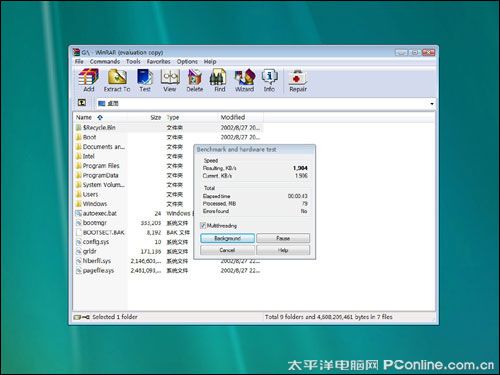Open the Tools menu
This screenshot has height=375, width=500.
(x=133, y=62)
